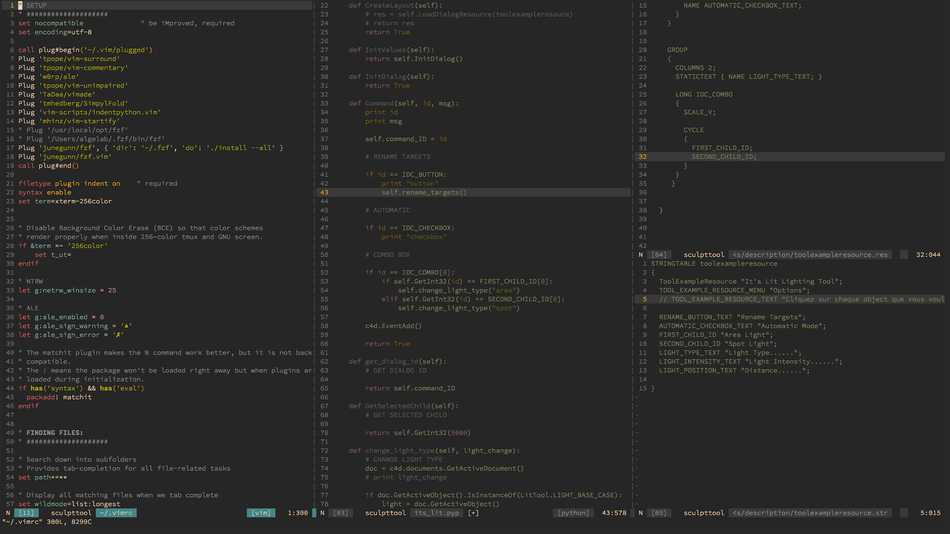950x534 pixels.
Task: Click the Plug 'mhinz/vim-startify' line
Action: [69, 121]
